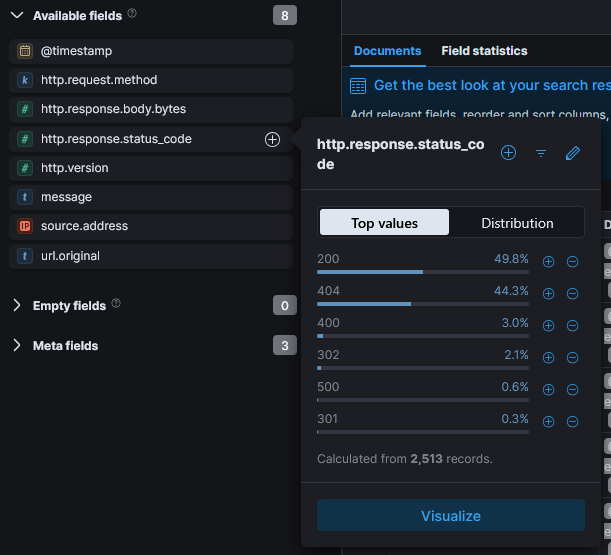Filter for status code 200 value
Viewport: 611px width, 555px height.
tap(548, 262)
